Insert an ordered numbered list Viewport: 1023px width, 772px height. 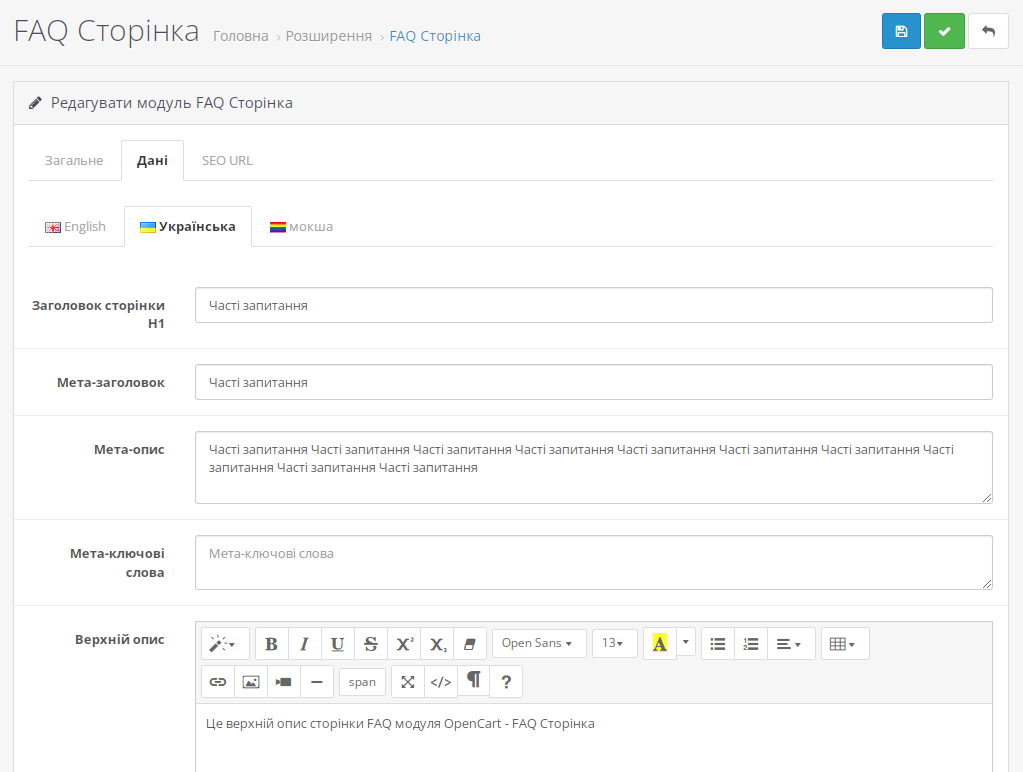pos(751,644)
